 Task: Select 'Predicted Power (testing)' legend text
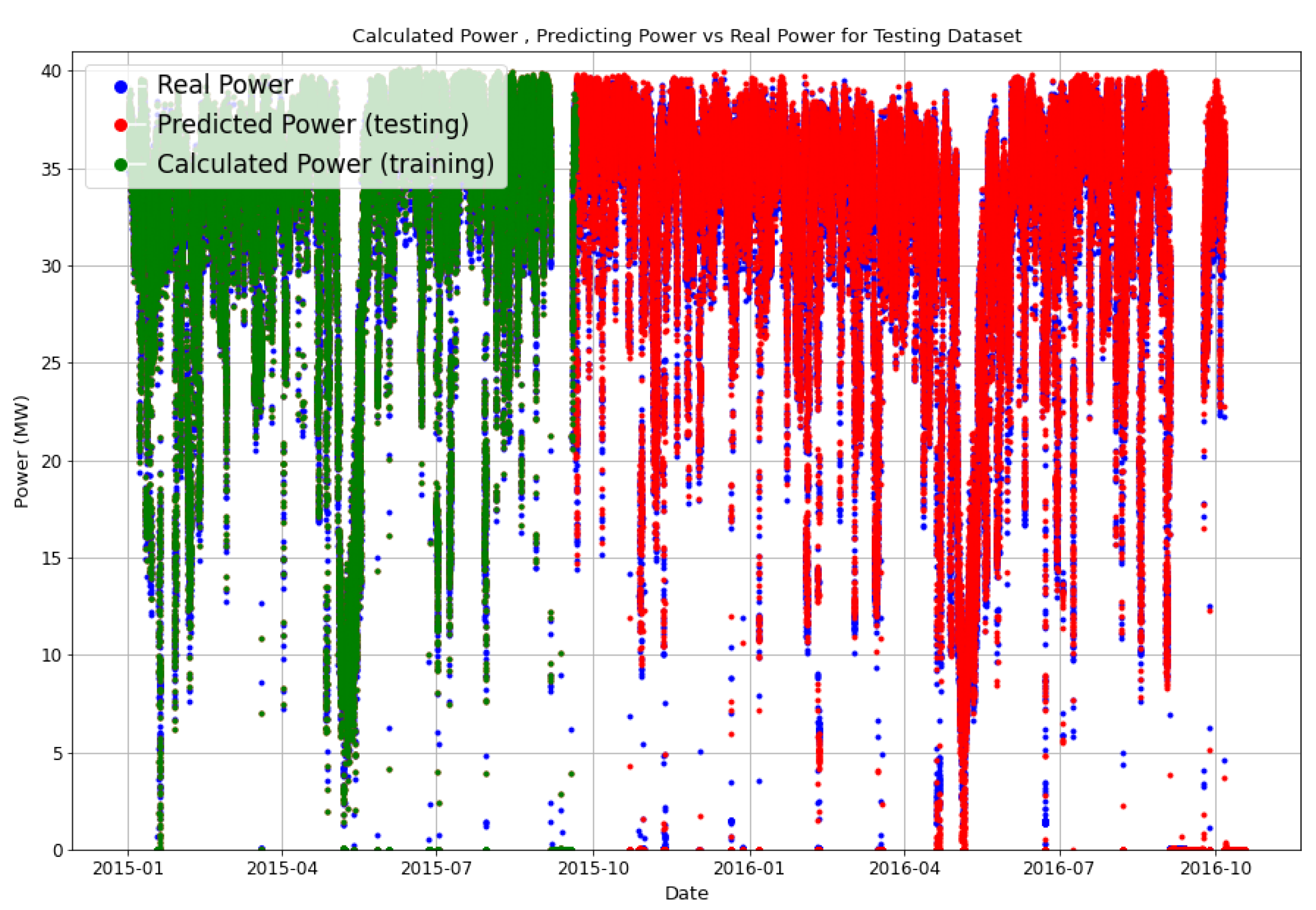[x=312, y=124]
